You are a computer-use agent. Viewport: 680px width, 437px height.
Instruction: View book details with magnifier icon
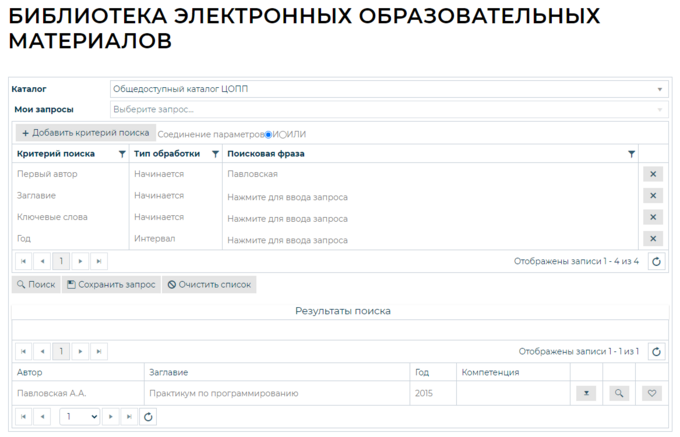[x=619, y=393]
